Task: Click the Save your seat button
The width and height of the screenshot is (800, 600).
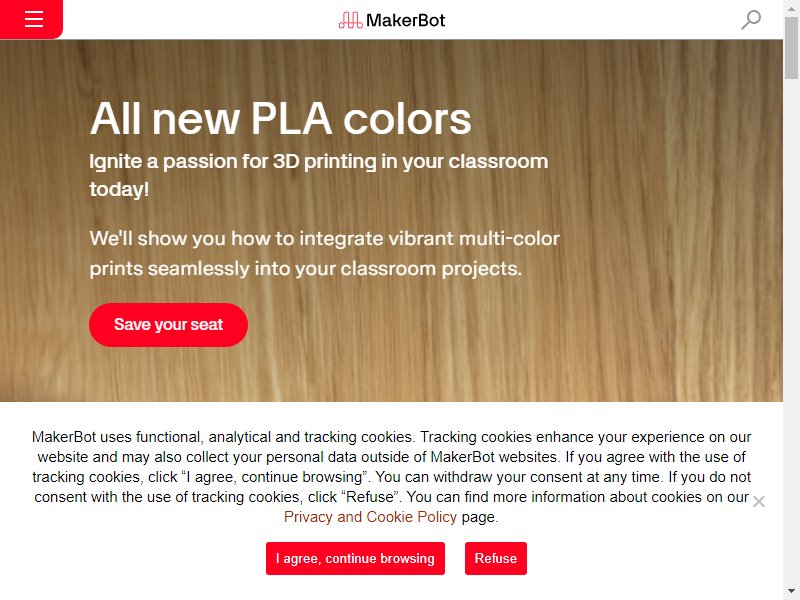Action: point(168,325)
